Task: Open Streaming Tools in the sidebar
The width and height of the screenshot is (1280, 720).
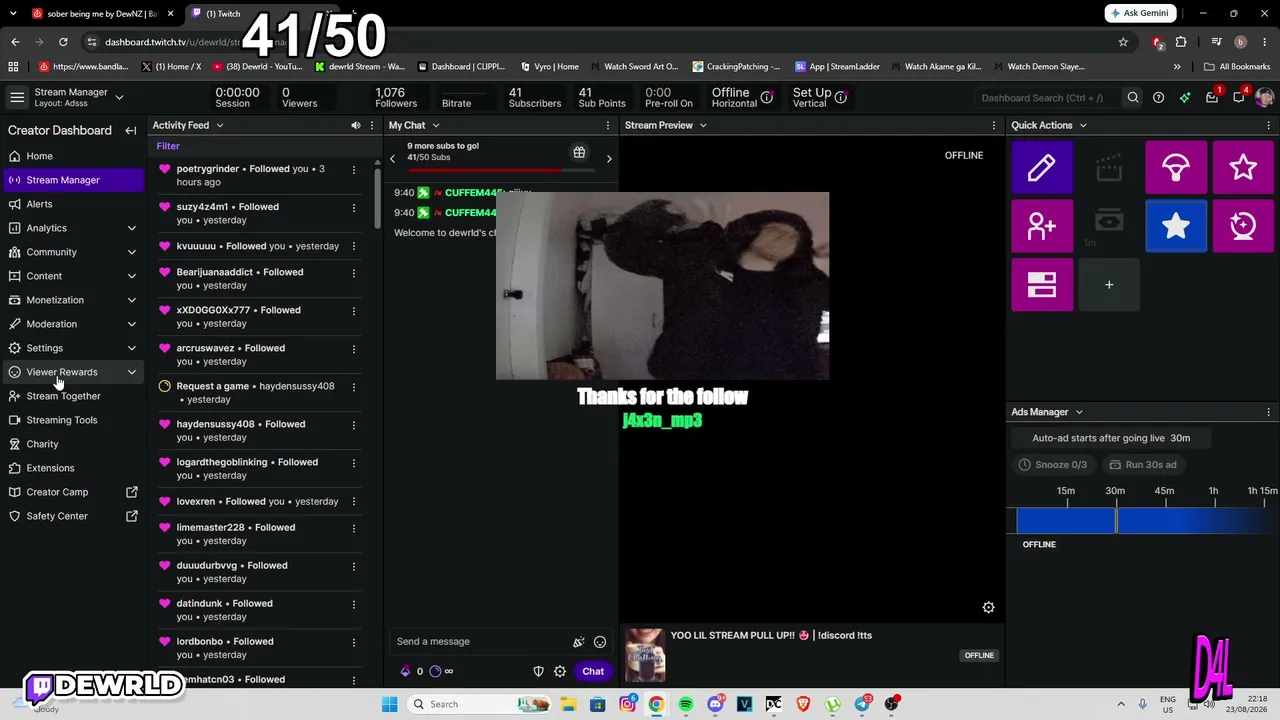Action: (72, 420)
